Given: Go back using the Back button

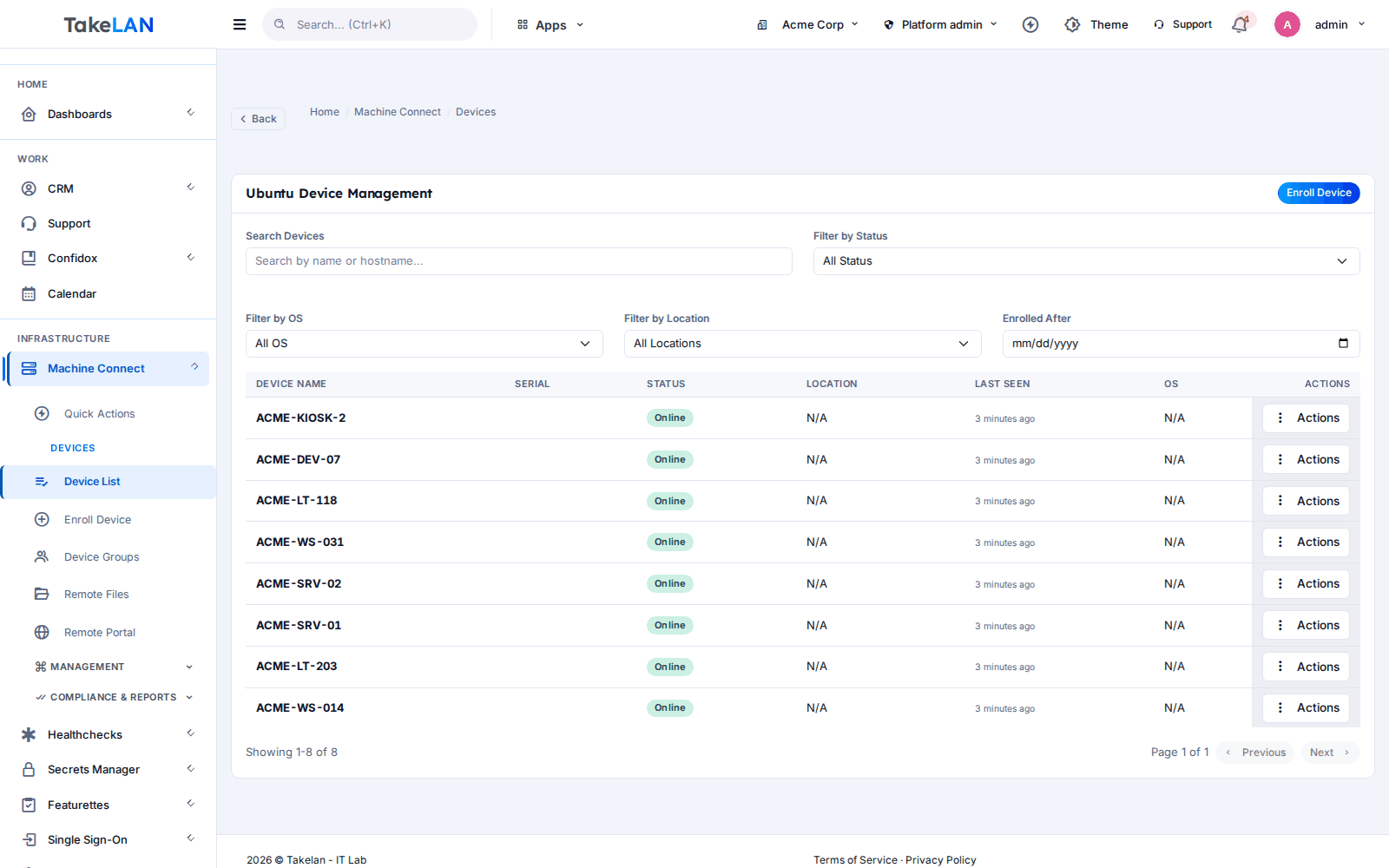Looking at the screenshot, I should pos(258,119).
